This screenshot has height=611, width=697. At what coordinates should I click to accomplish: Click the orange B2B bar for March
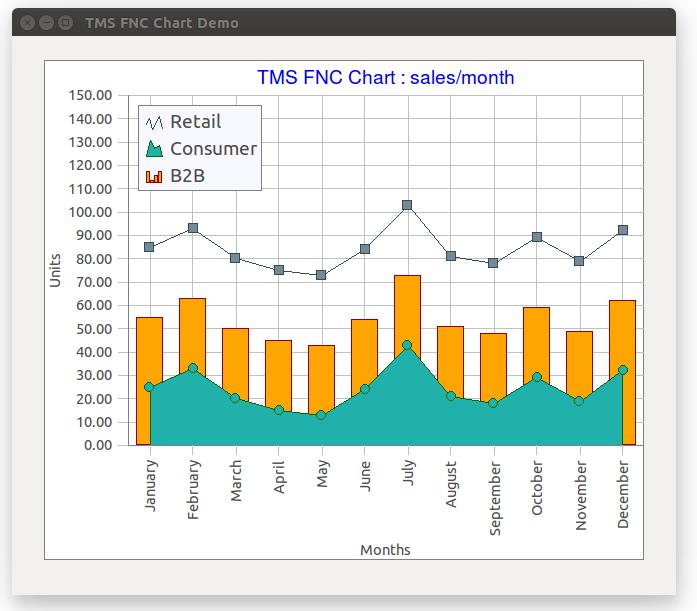coord(236,362)
